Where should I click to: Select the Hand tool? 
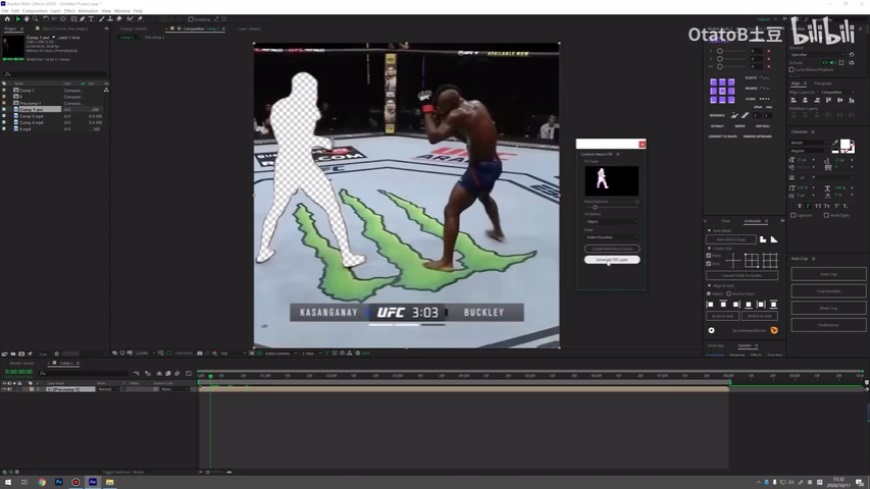(27, 19)
